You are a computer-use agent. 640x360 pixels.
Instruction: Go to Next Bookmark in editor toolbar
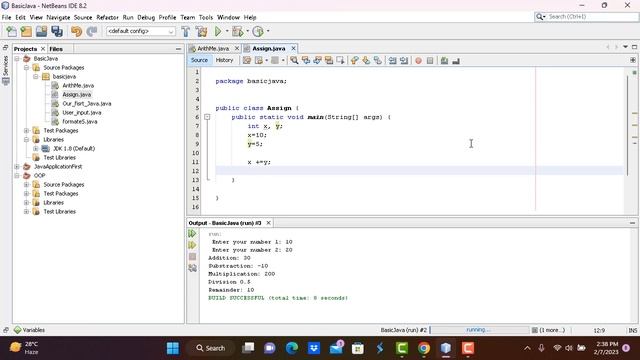[x=366, y=60]
